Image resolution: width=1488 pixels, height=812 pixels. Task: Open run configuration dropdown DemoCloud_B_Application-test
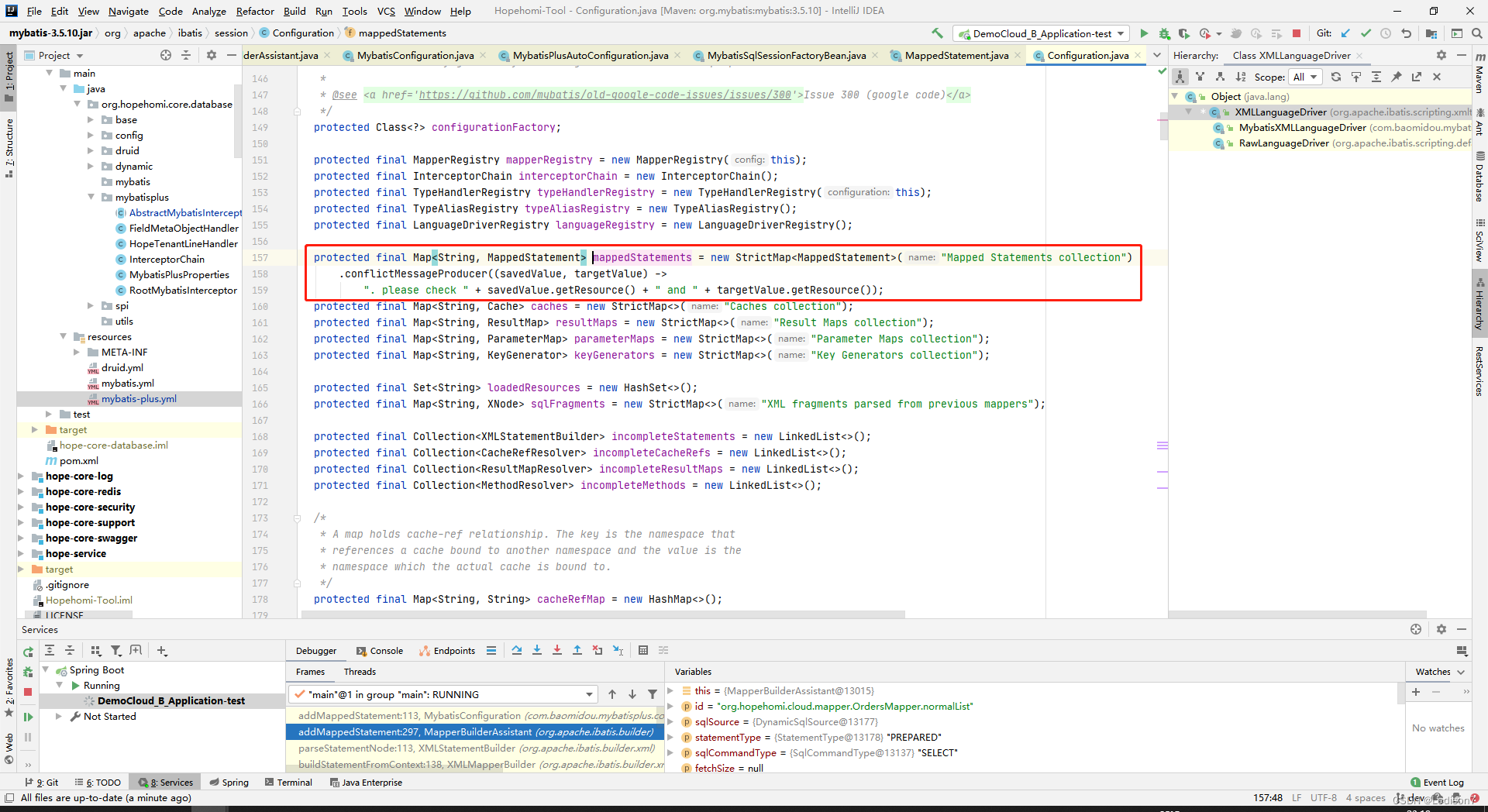[x=1041, y=33]
